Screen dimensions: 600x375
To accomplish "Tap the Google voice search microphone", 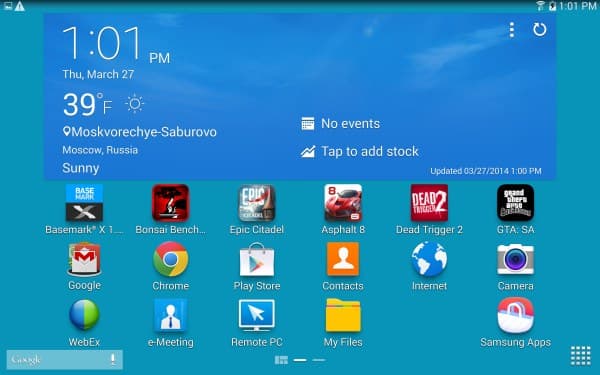I will point(112,359).
